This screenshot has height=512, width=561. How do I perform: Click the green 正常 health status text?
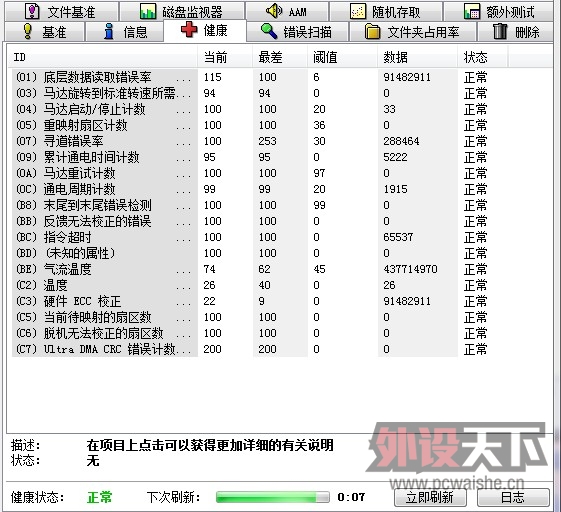click(x=99, y=497)
